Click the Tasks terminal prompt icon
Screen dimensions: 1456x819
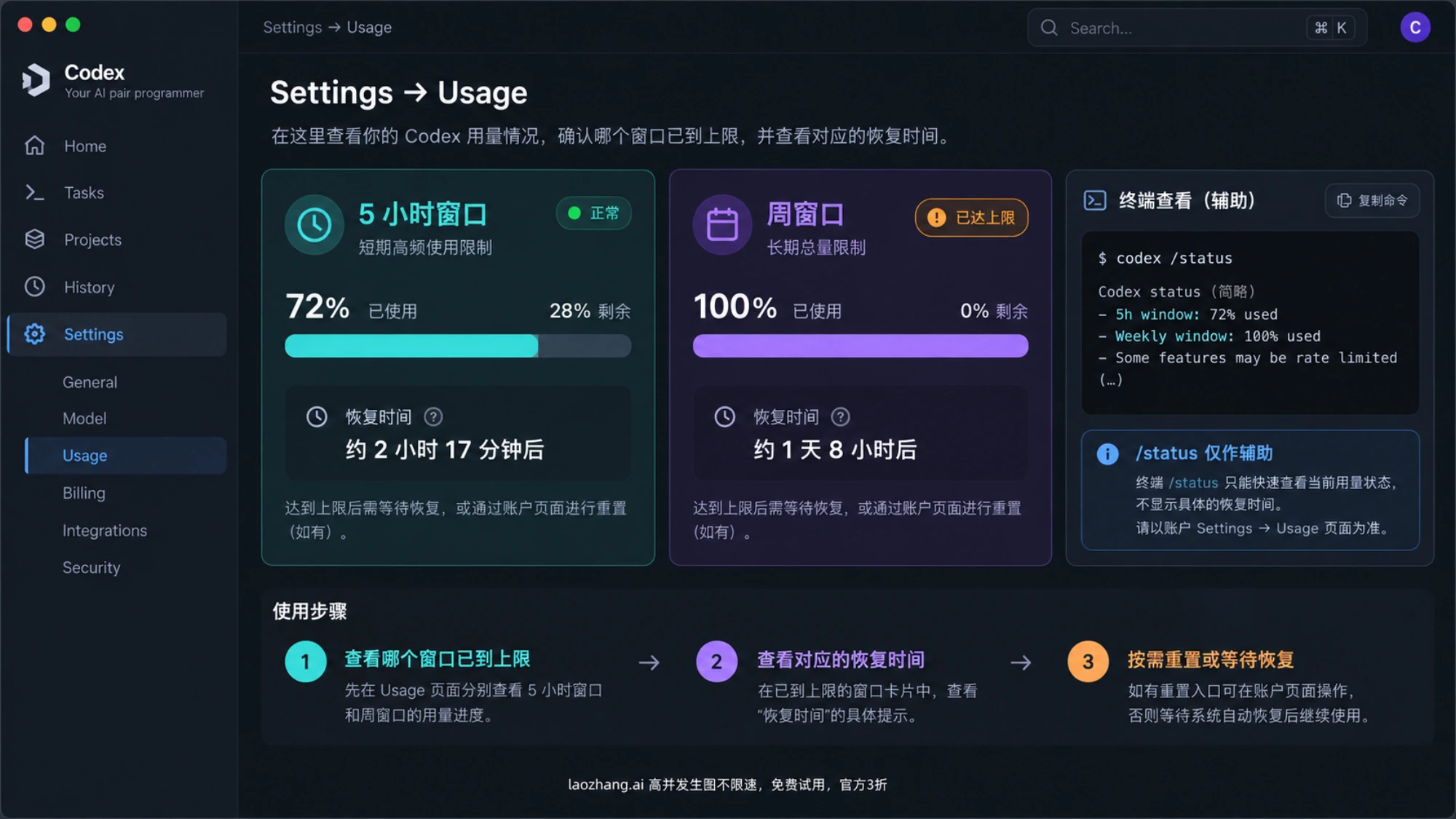tap(34, 193)
